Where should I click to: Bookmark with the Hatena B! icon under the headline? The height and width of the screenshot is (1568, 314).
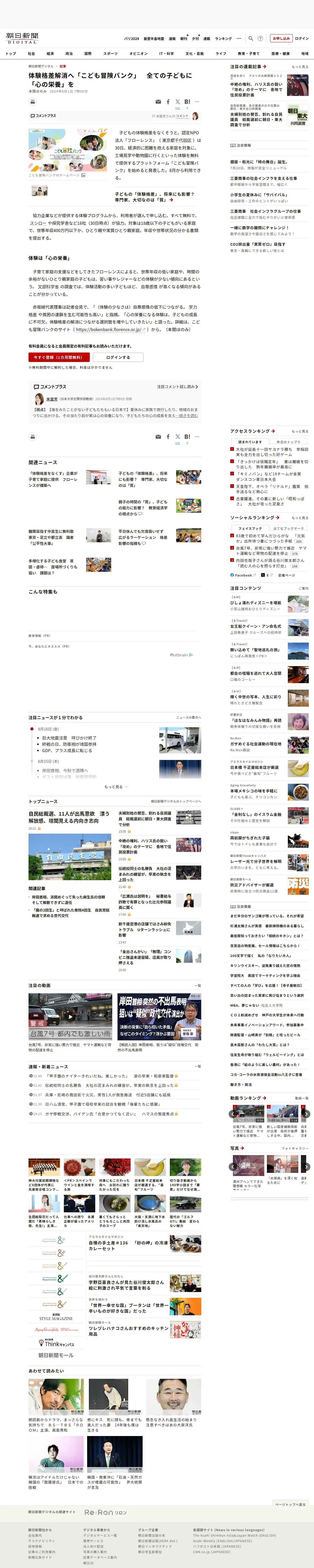point(187,102)
